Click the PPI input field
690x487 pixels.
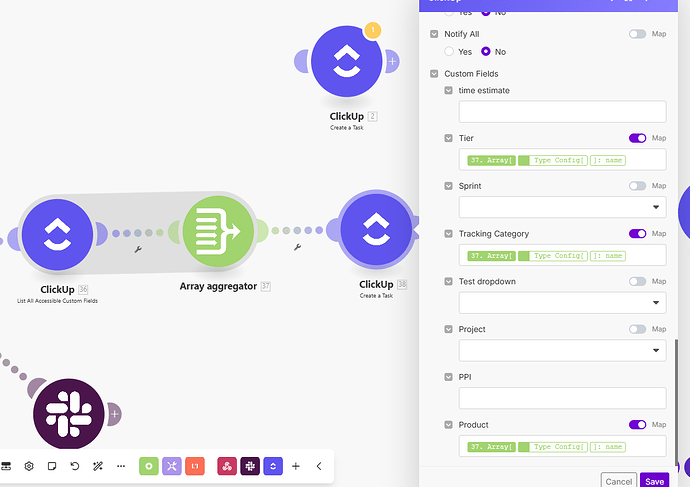[562, 398]
